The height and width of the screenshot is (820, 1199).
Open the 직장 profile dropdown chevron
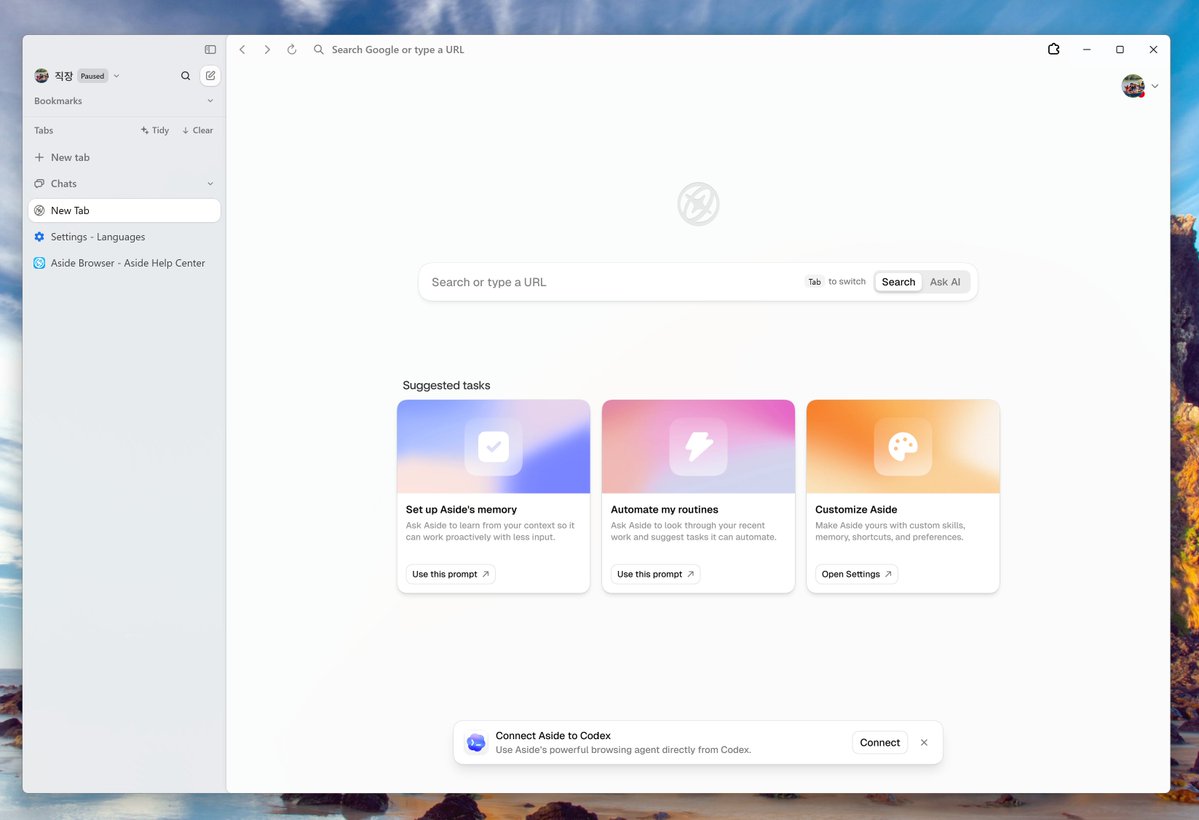tap(116, 76)
